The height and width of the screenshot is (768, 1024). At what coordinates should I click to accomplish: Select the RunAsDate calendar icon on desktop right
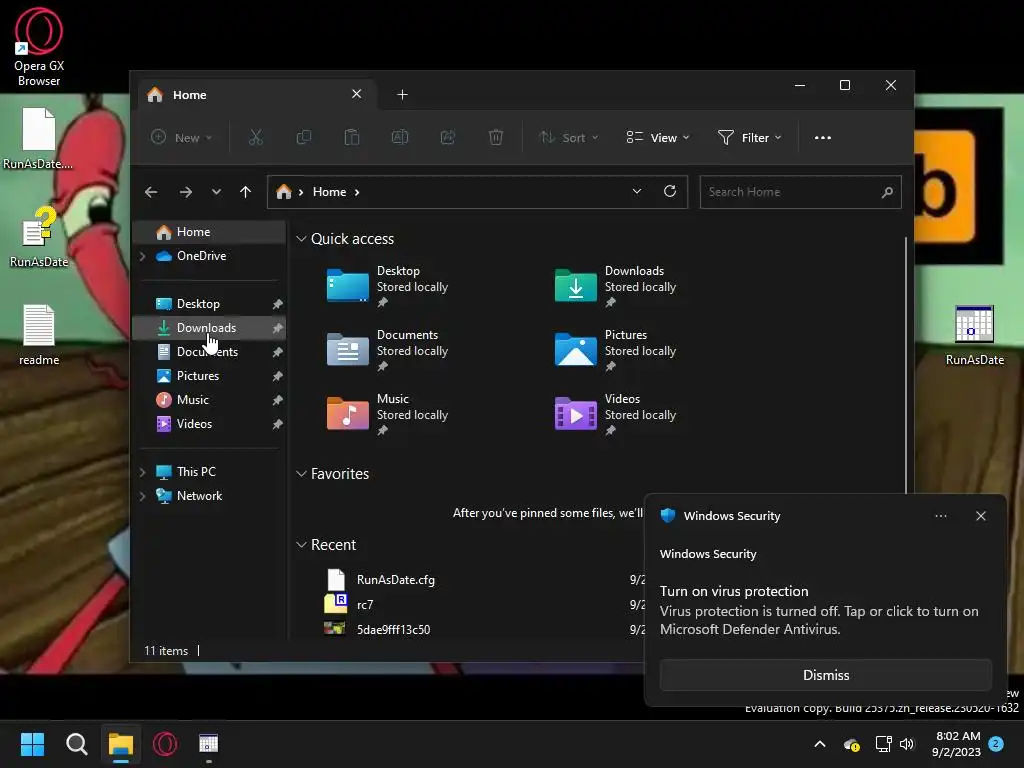974,335
